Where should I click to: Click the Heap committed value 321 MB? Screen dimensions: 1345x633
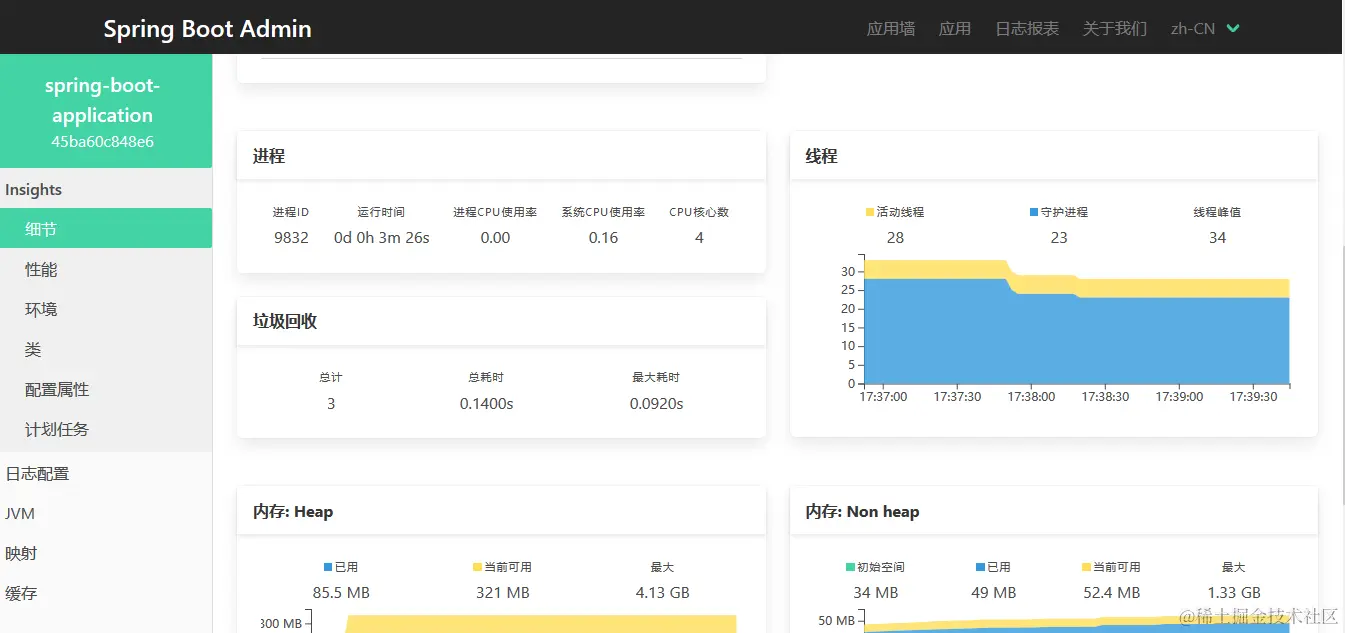(x=503, y=593)
